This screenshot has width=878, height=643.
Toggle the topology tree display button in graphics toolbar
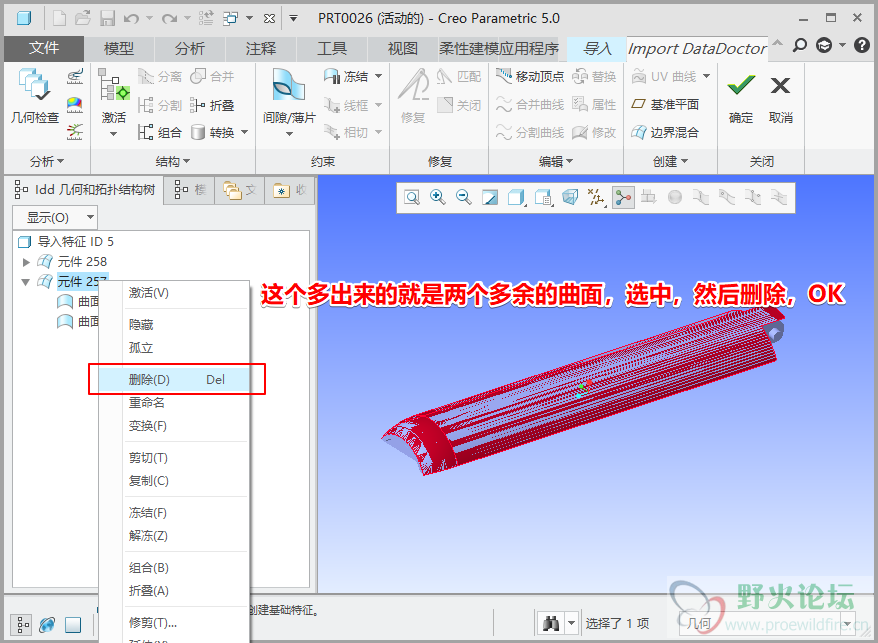tap(623, 197)
